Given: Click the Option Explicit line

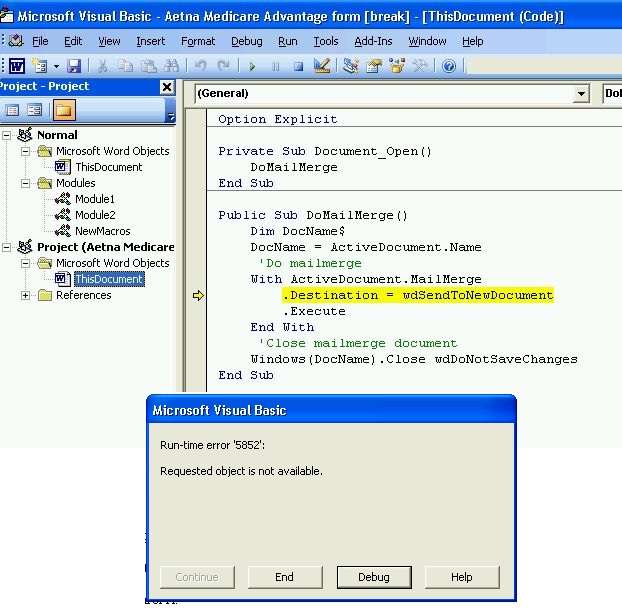Looking at the screenshot, I should (278, 119).
